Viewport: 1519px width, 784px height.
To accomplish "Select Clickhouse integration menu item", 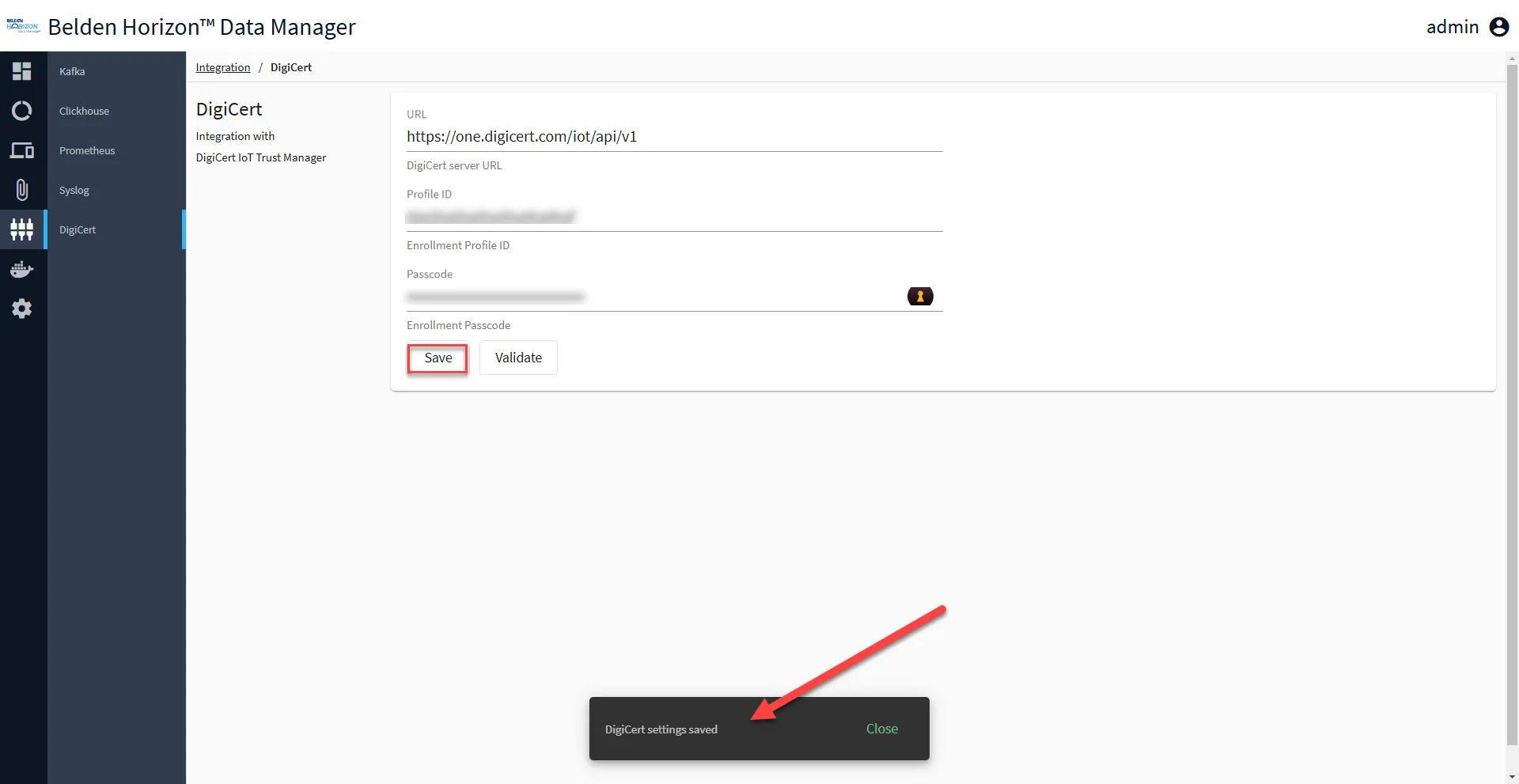I will click(116, 111).
